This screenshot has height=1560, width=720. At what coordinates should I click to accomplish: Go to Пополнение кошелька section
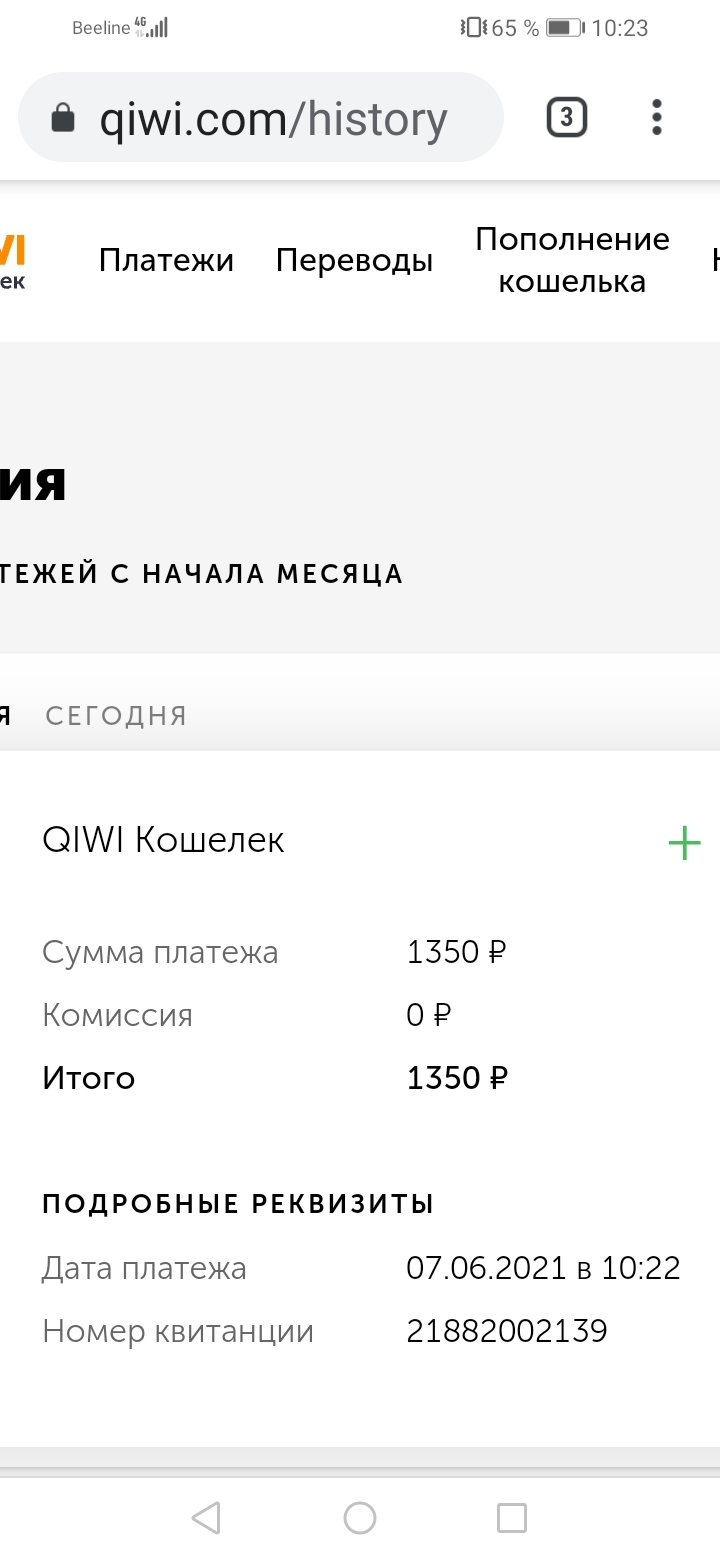click(x=572, y=260)
